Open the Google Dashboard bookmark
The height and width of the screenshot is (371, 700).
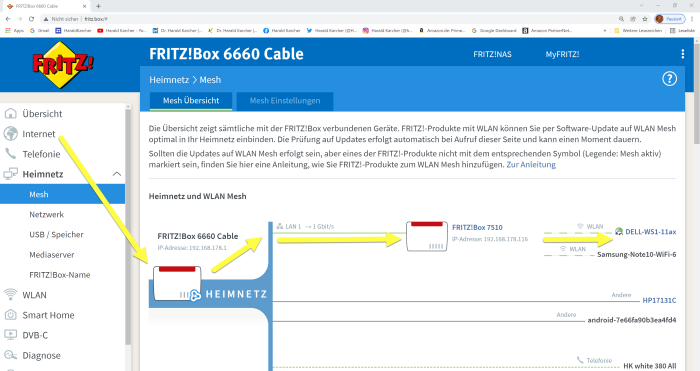494,30
